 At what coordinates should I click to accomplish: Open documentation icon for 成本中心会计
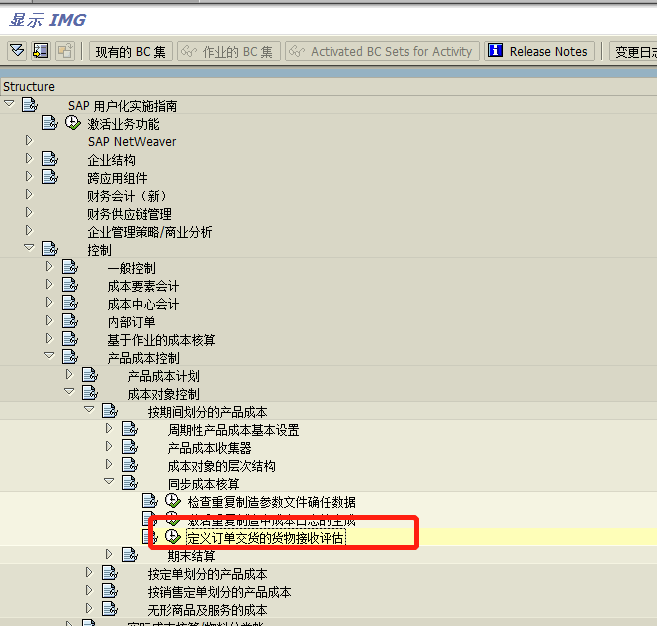[x=70, y=303]
